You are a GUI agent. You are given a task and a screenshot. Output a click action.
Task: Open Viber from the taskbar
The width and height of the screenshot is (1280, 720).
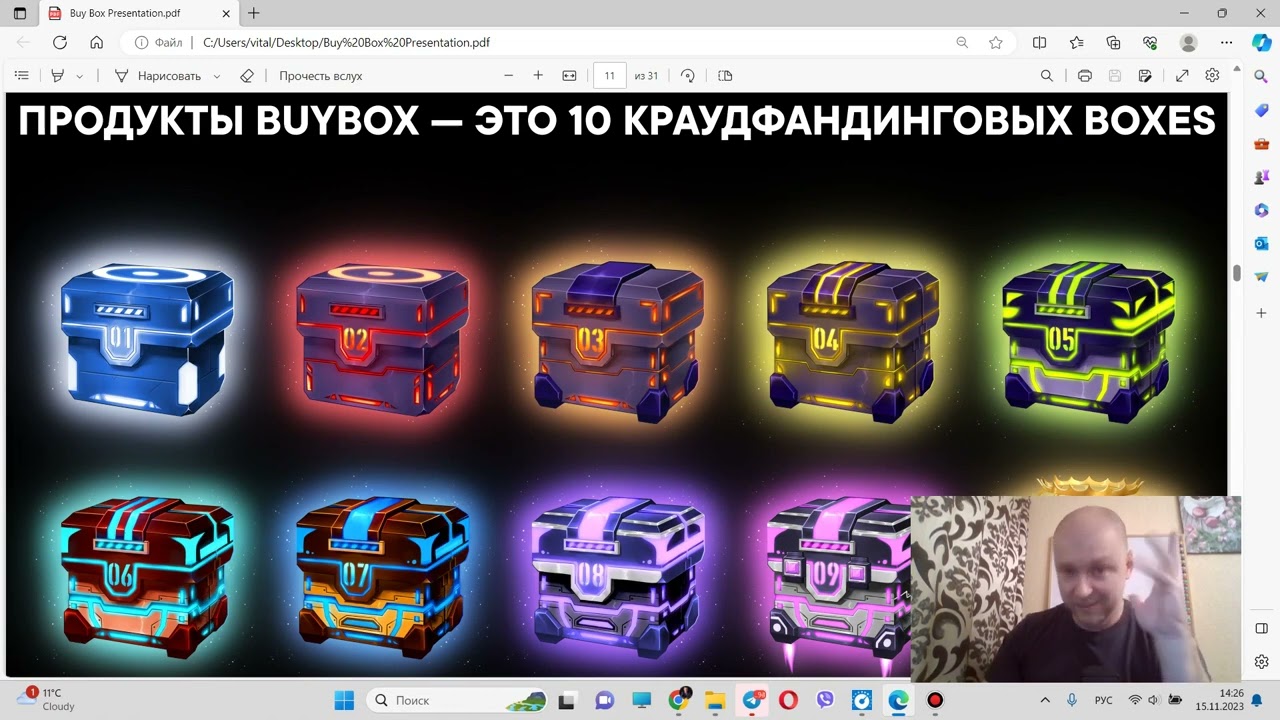tap(825, 700)
